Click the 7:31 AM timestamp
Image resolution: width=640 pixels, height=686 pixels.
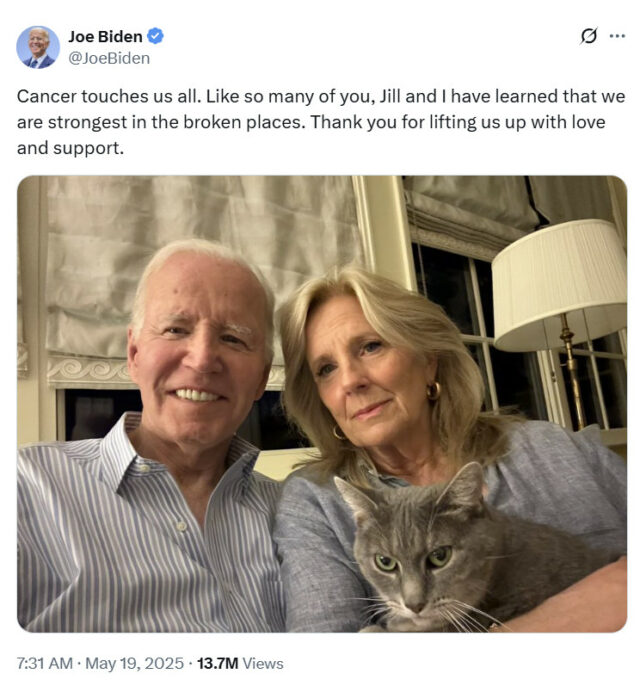45,663
